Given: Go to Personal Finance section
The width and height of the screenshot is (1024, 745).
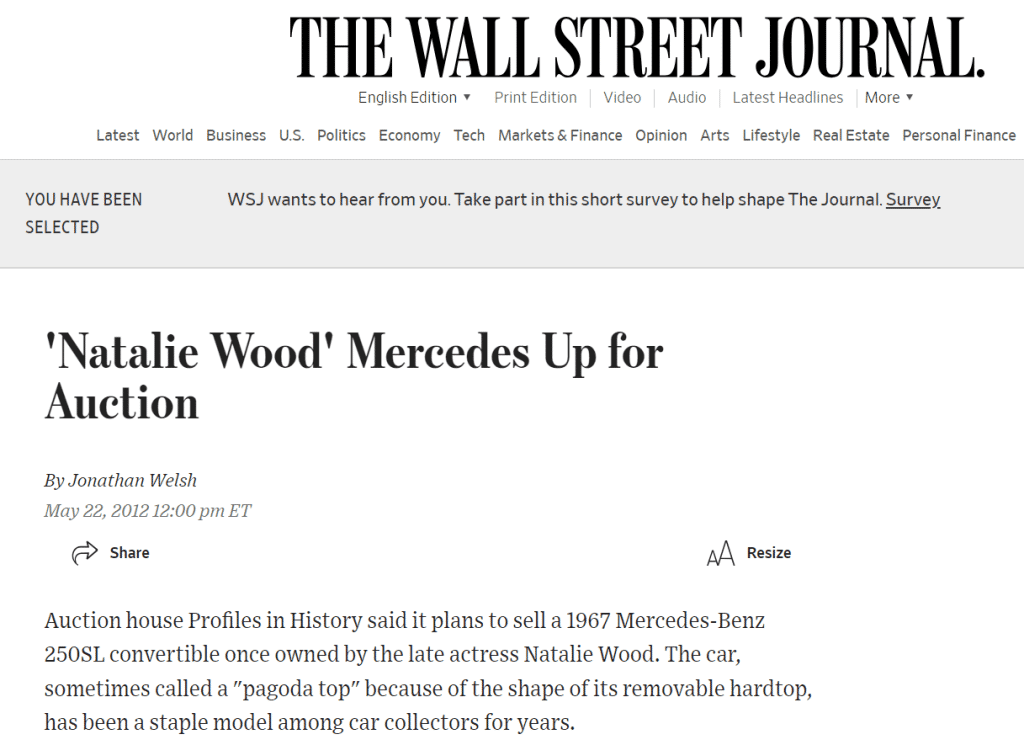Looking at the screenshot, I should (958, 136).
